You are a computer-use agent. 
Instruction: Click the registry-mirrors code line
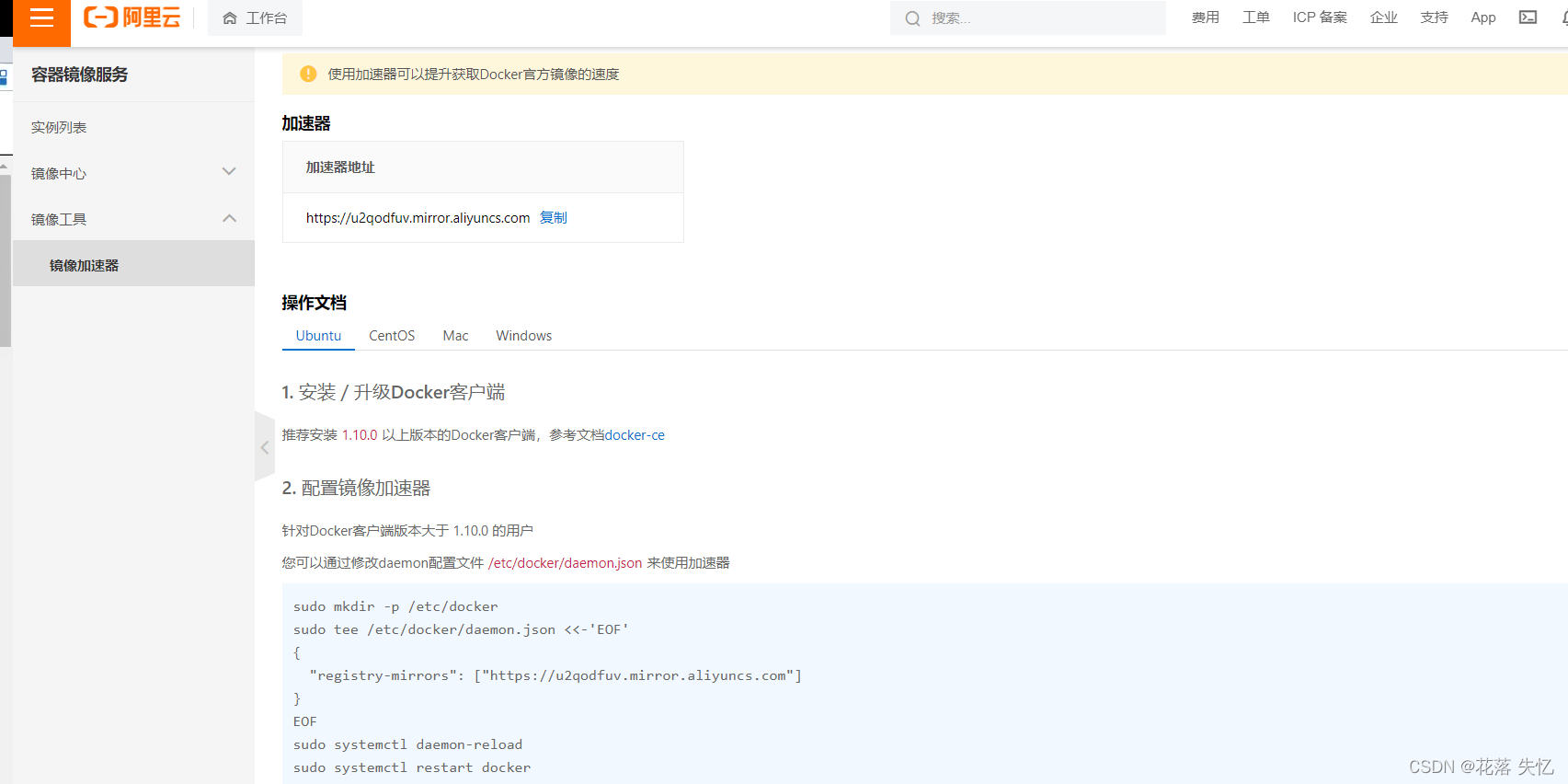pos(555,675)
